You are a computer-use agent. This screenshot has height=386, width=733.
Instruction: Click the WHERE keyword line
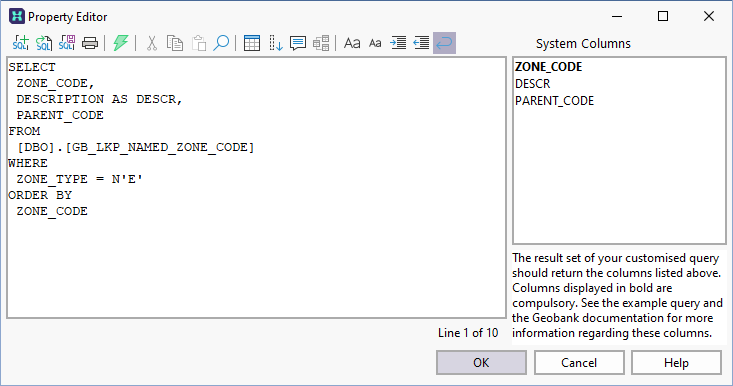pos(28,163)
